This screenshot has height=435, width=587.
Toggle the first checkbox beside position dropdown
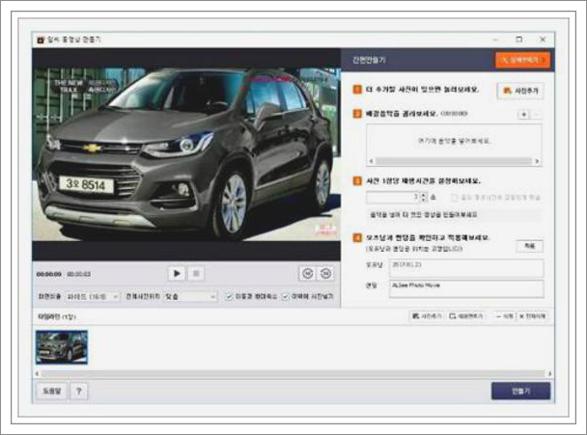[229, 296]
